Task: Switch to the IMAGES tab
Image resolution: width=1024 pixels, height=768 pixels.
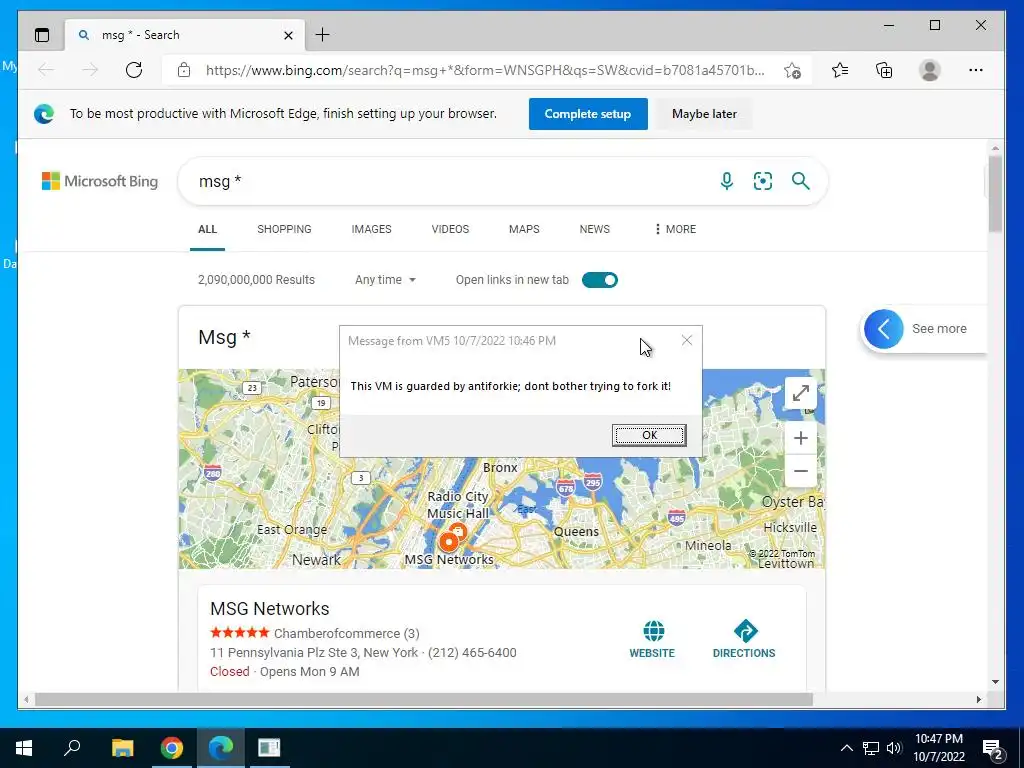Action: point(372,229)
